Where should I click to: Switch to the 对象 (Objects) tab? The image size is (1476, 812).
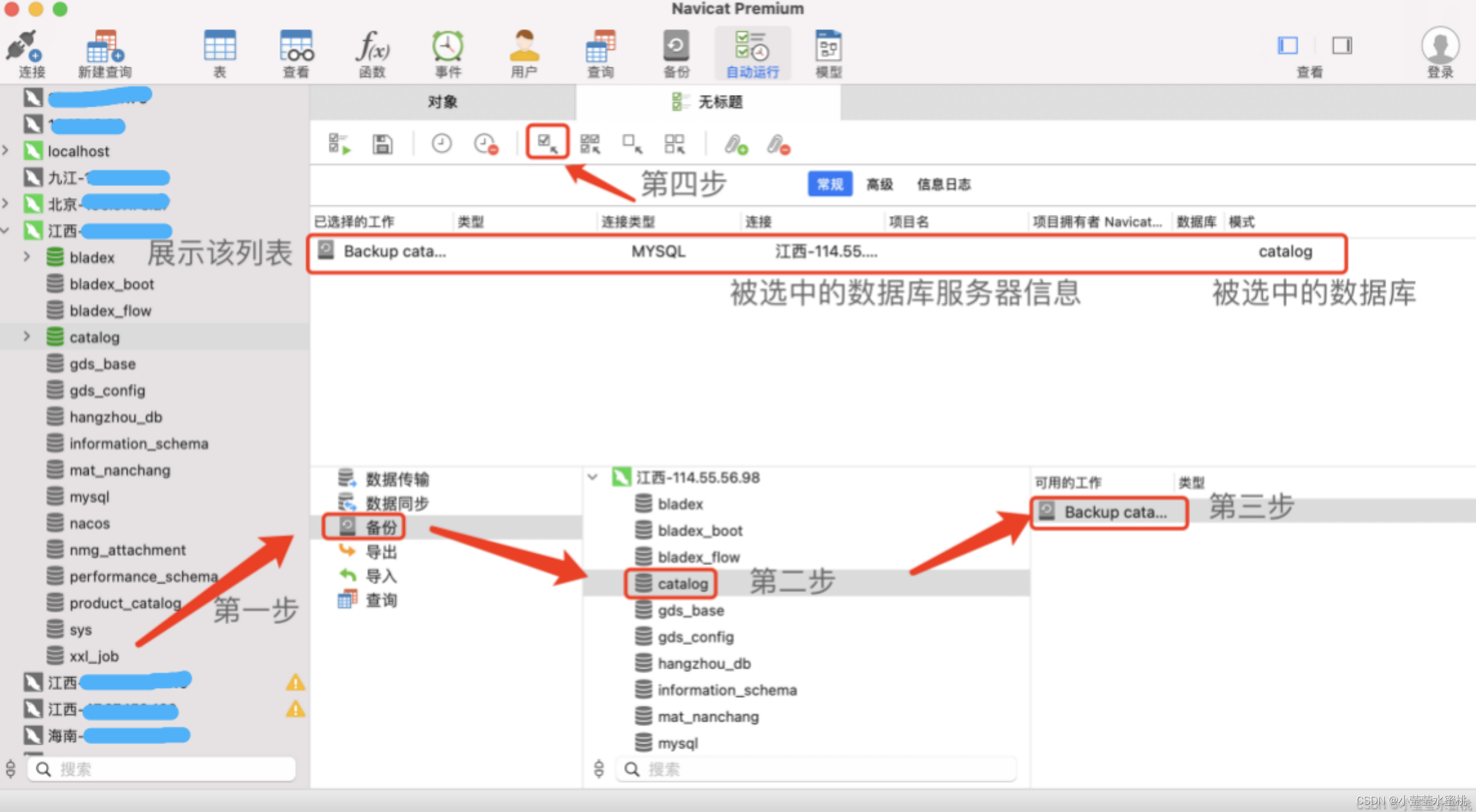click(x=442, y=102)
